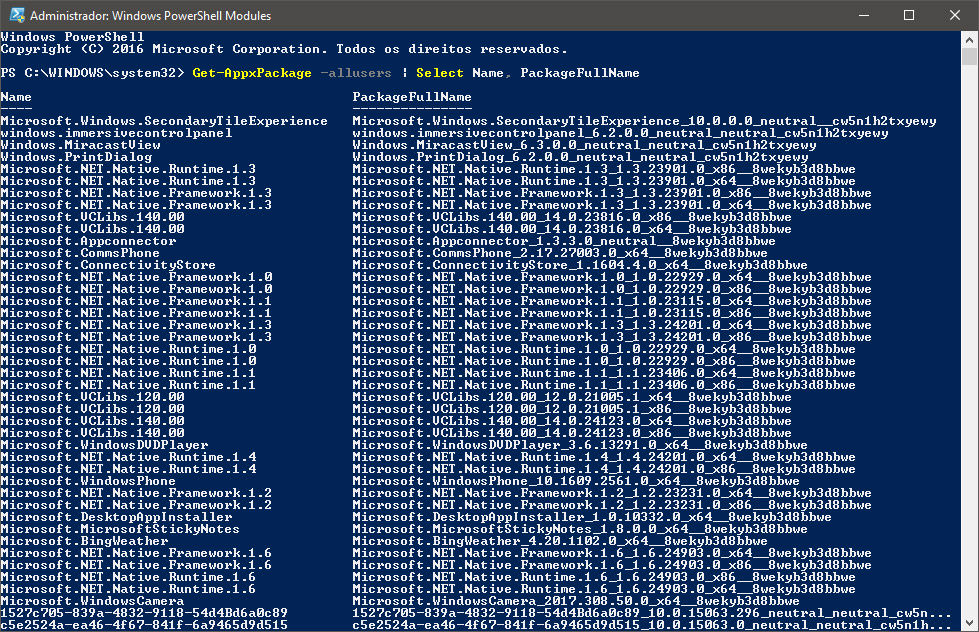Click Windows.MiracastView in Name column
This screenshot has height=632, width=979.
(x=81, y=145)
